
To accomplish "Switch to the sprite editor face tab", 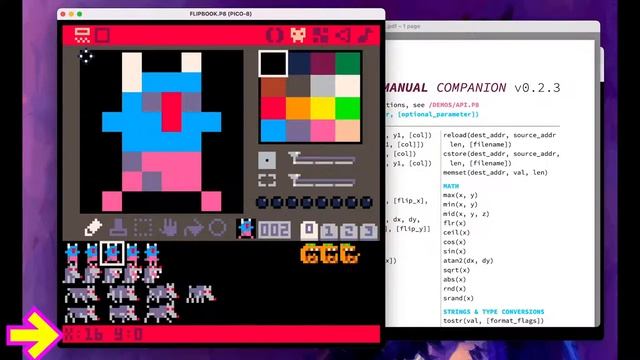I will (x=298, y=35).
